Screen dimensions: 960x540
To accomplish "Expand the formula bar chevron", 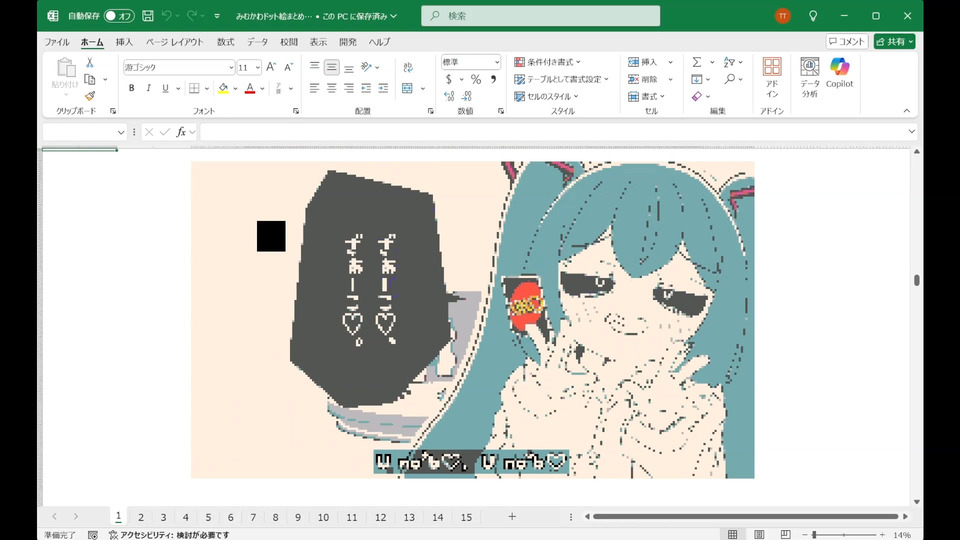I will (x=912, y=132).
